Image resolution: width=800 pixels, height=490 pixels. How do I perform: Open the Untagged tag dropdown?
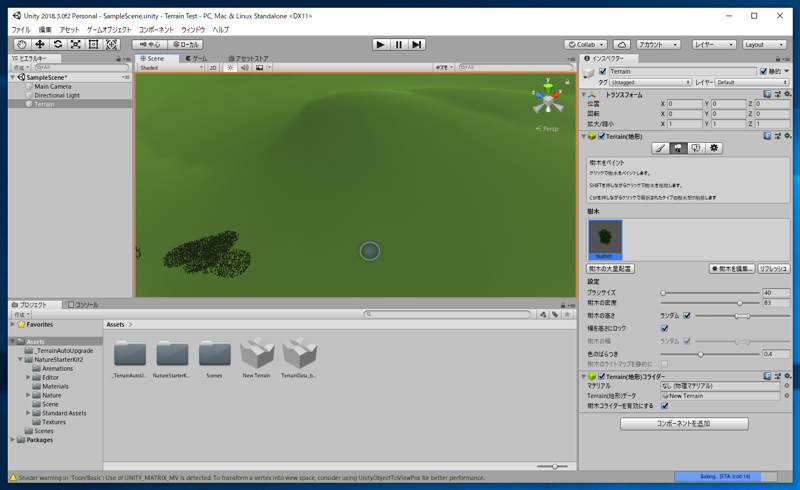(x=650, y=82)
